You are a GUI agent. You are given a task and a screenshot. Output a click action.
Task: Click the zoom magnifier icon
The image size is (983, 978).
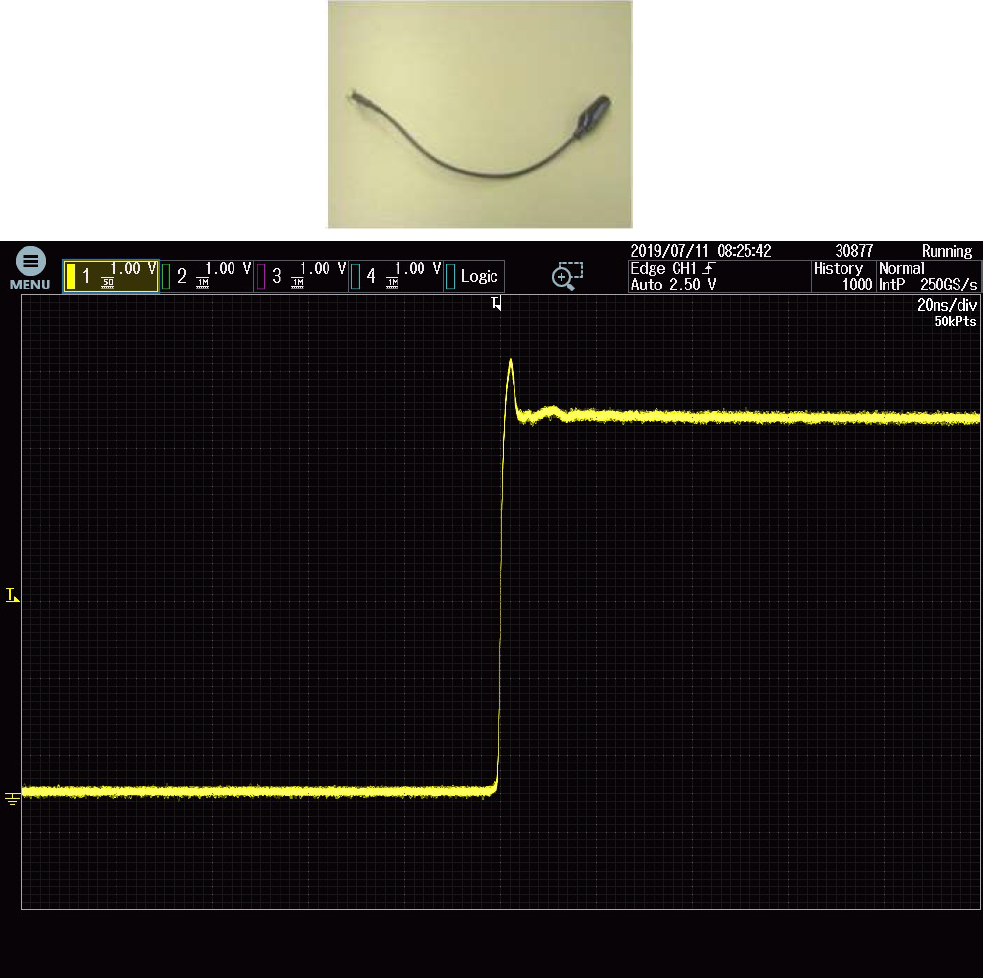coord(567,277)
